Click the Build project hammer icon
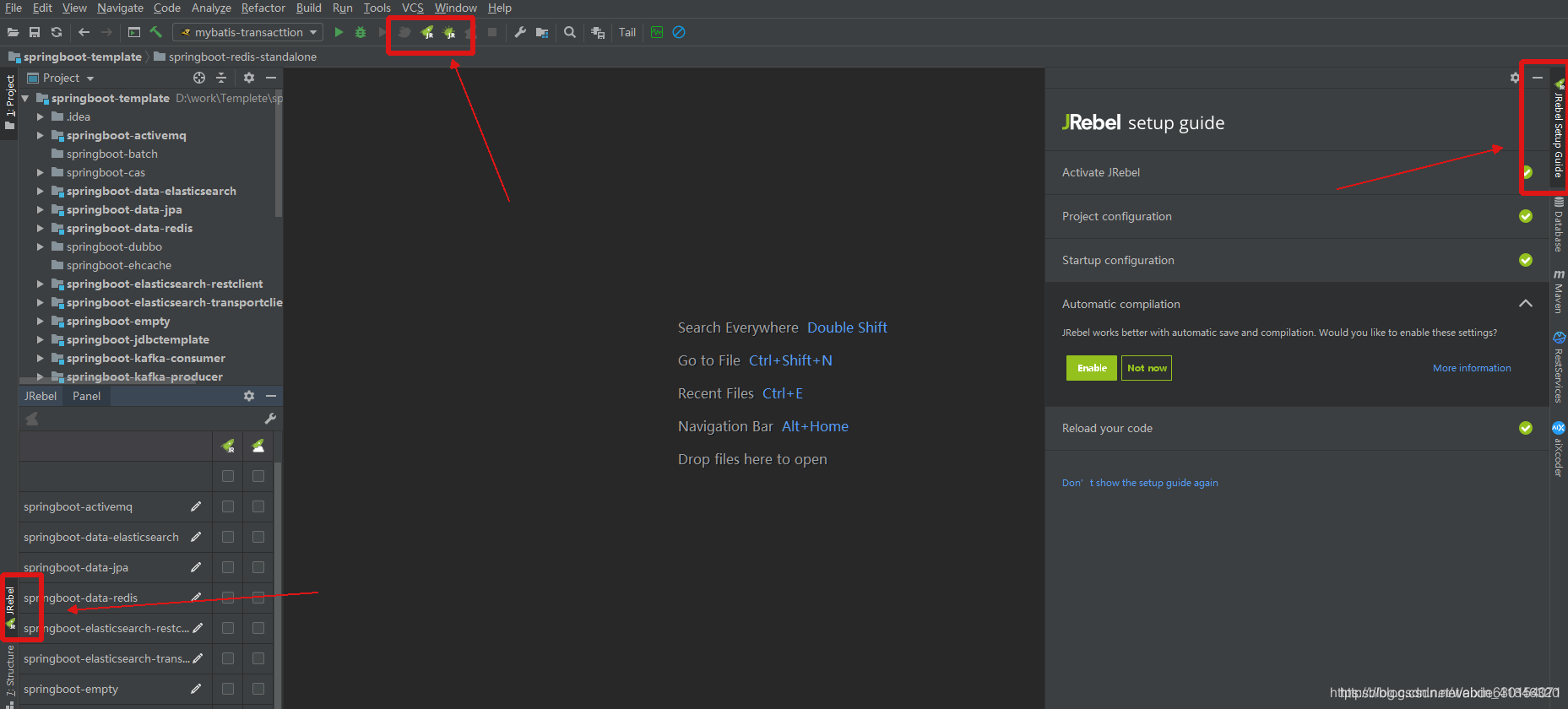 coord(156,32)
